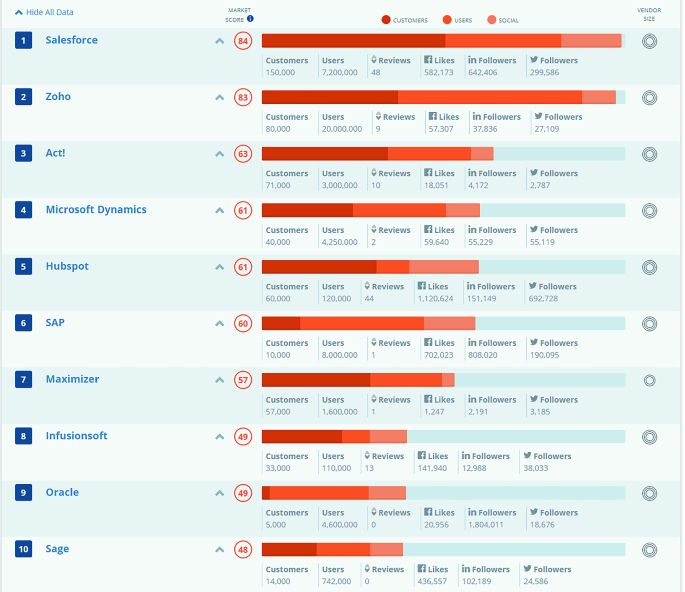The image size is (685, 592).
Task: Open the Sage vendor link
Action: 57,549
